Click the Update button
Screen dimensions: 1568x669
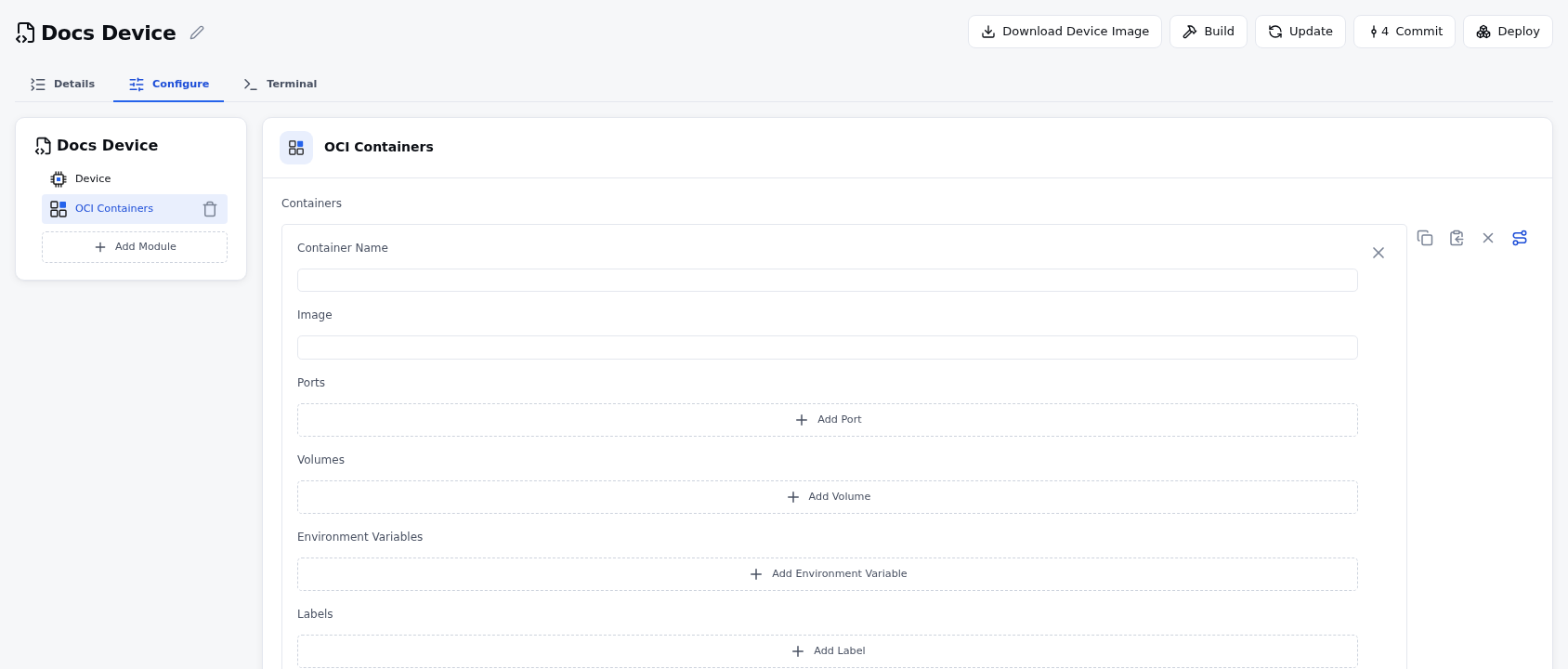[x=1300, y=32]
